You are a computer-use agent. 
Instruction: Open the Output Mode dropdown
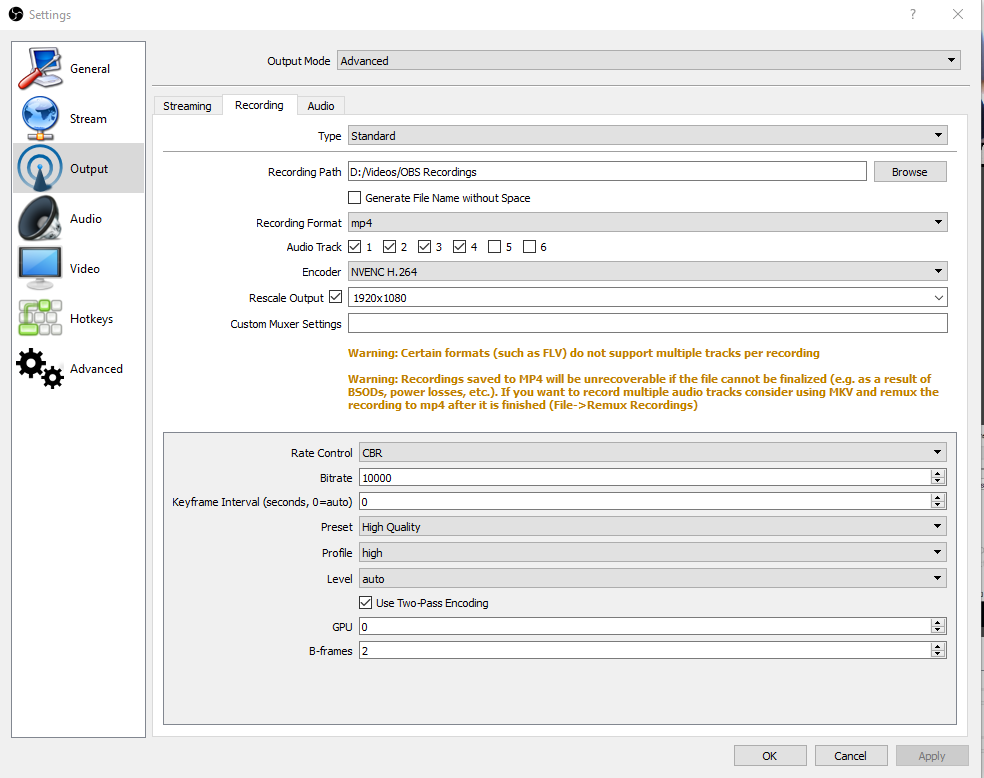648,60
